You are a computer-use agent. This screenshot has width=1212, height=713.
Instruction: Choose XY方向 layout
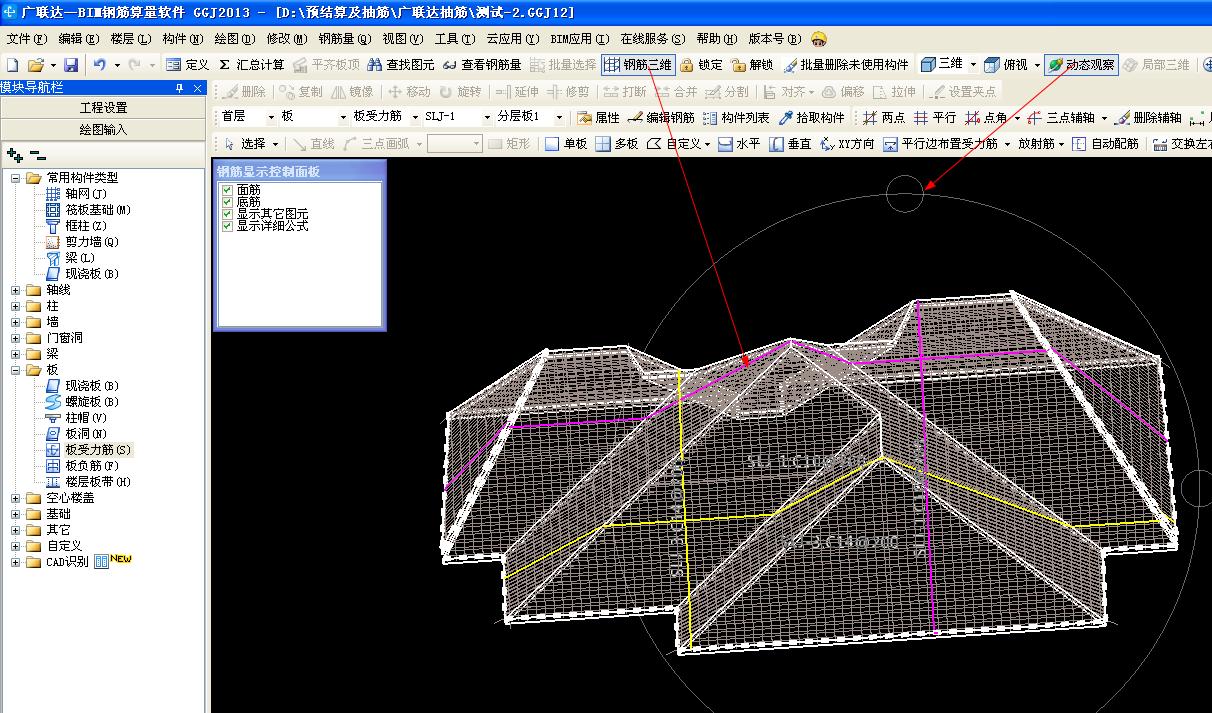point(847,144)
